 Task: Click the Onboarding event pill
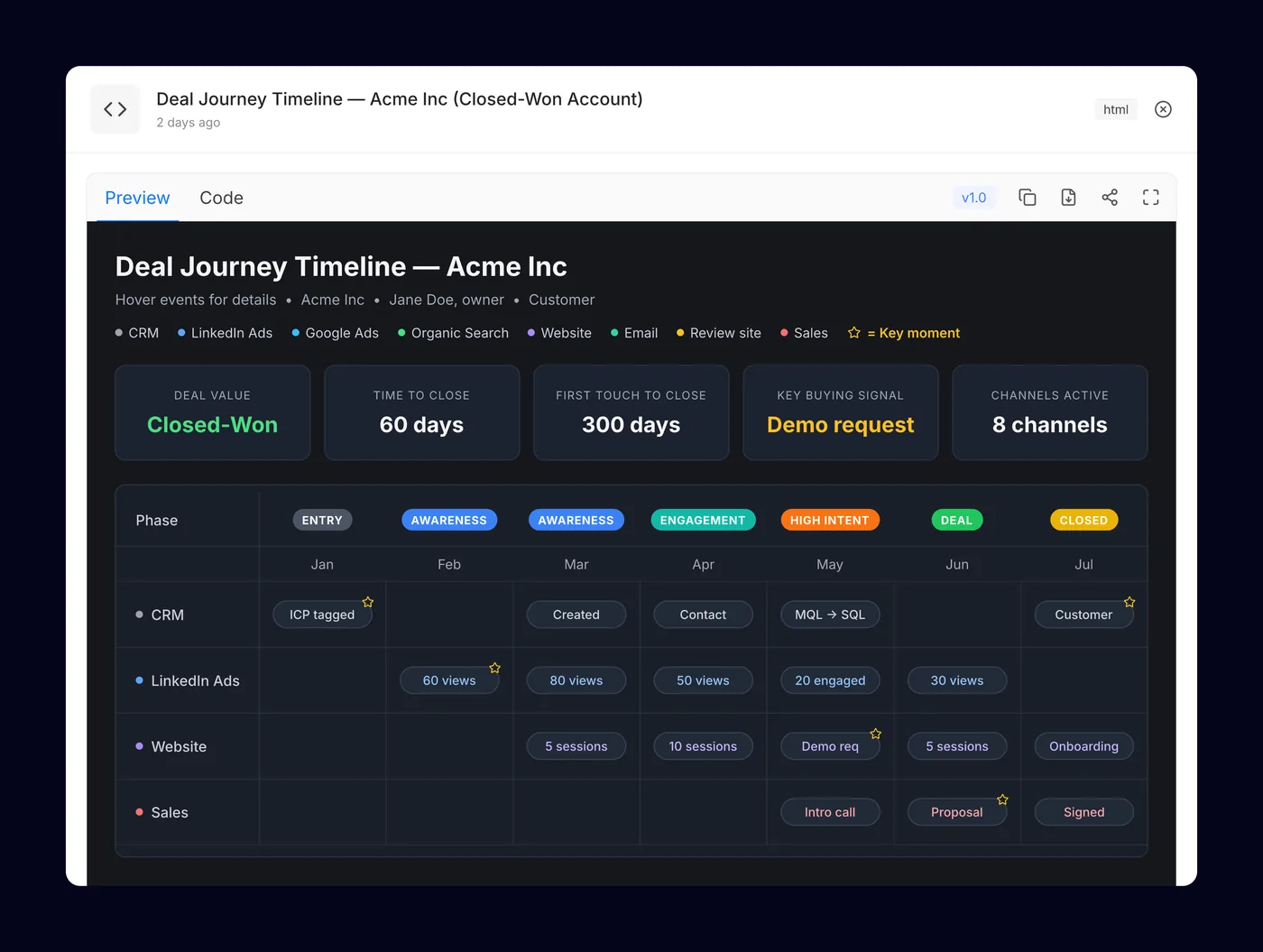tap(1083, 746)
